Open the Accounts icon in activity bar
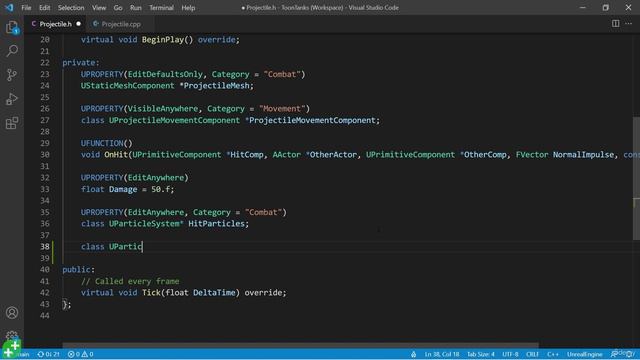This screenshot has height=360, width=640. tap(12, 313)
